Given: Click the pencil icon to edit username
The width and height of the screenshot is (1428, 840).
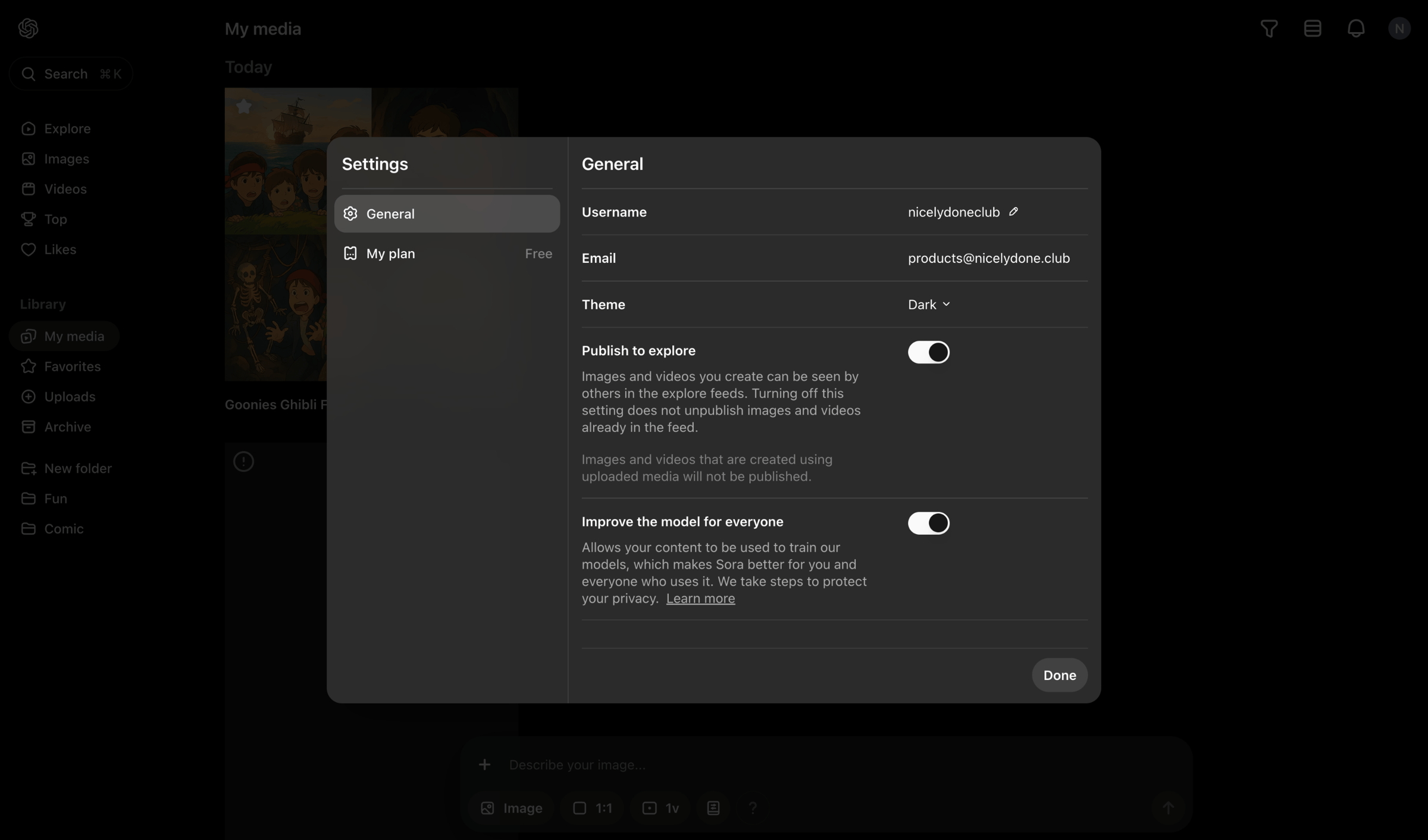Looking at the screenshot, I should (x=1013, y=212).
